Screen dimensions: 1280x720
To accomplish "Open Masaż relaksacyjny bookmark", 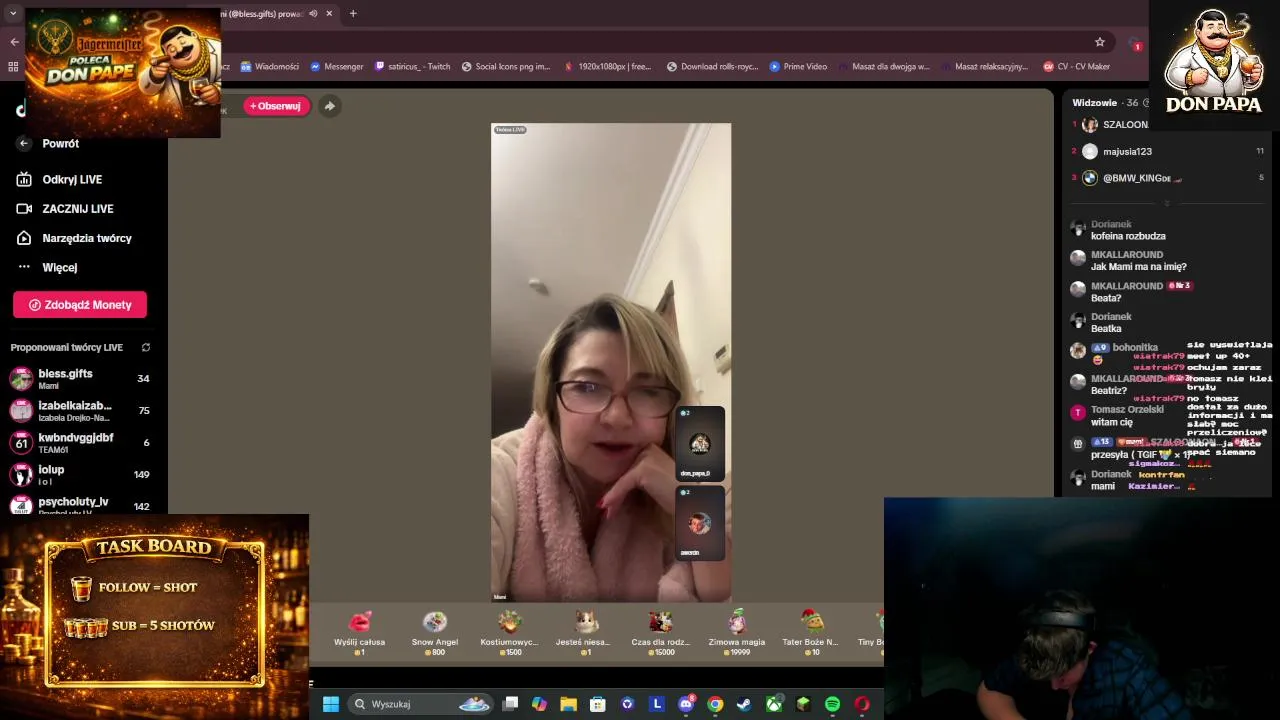I will pyautogui.click(x=985, y=67).
